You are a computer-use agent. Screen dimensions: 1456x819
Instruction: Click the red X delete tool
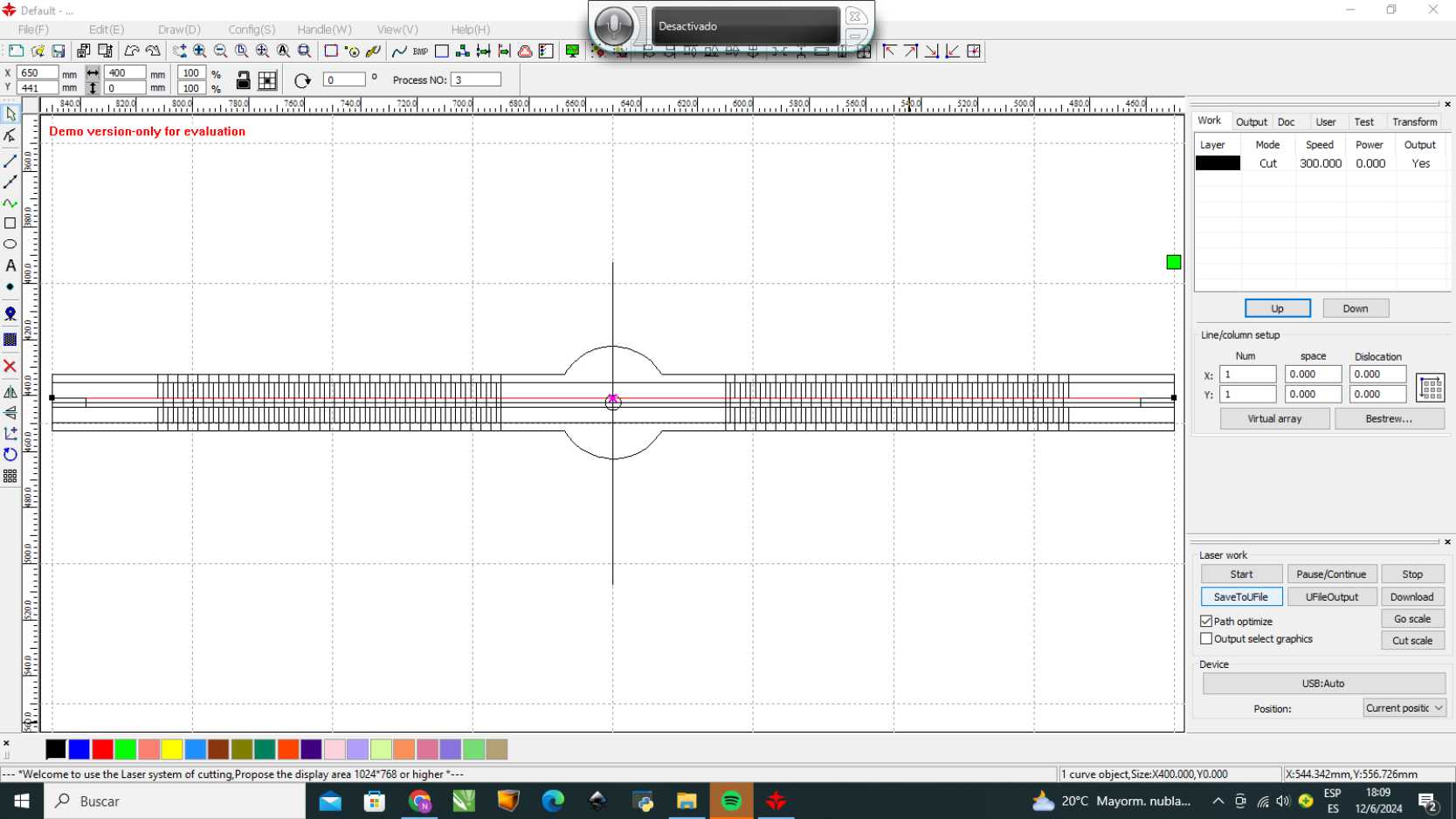[10, 366]
